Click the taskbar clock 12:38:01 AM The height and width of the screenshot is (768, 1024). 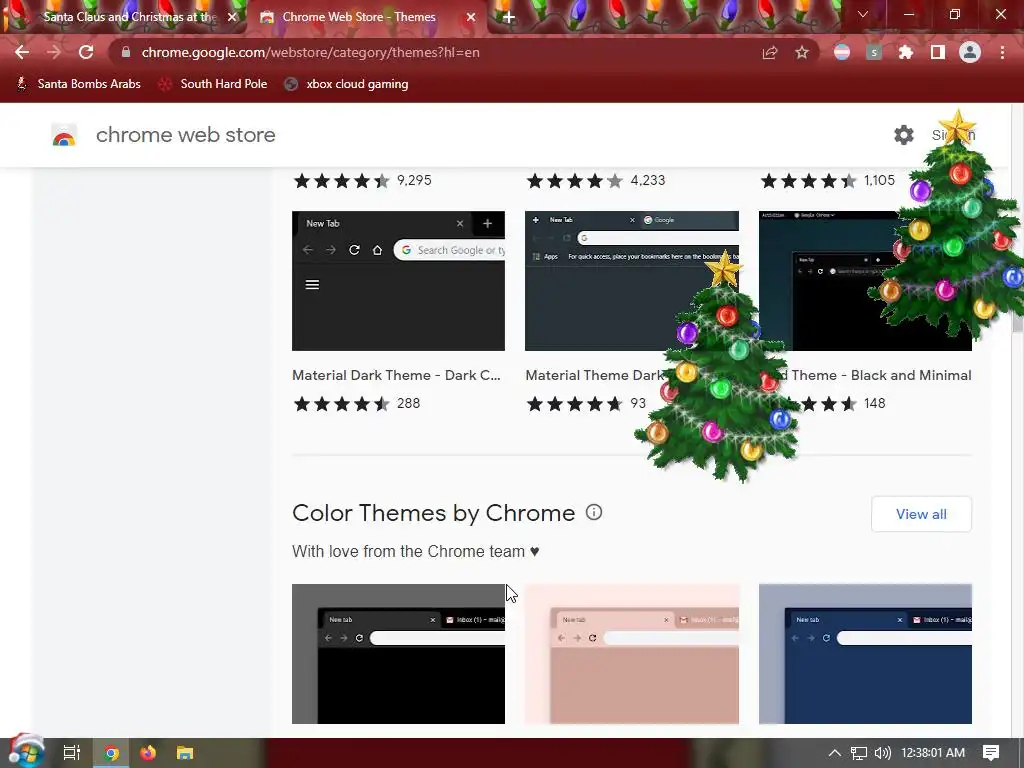coord(933,753)
